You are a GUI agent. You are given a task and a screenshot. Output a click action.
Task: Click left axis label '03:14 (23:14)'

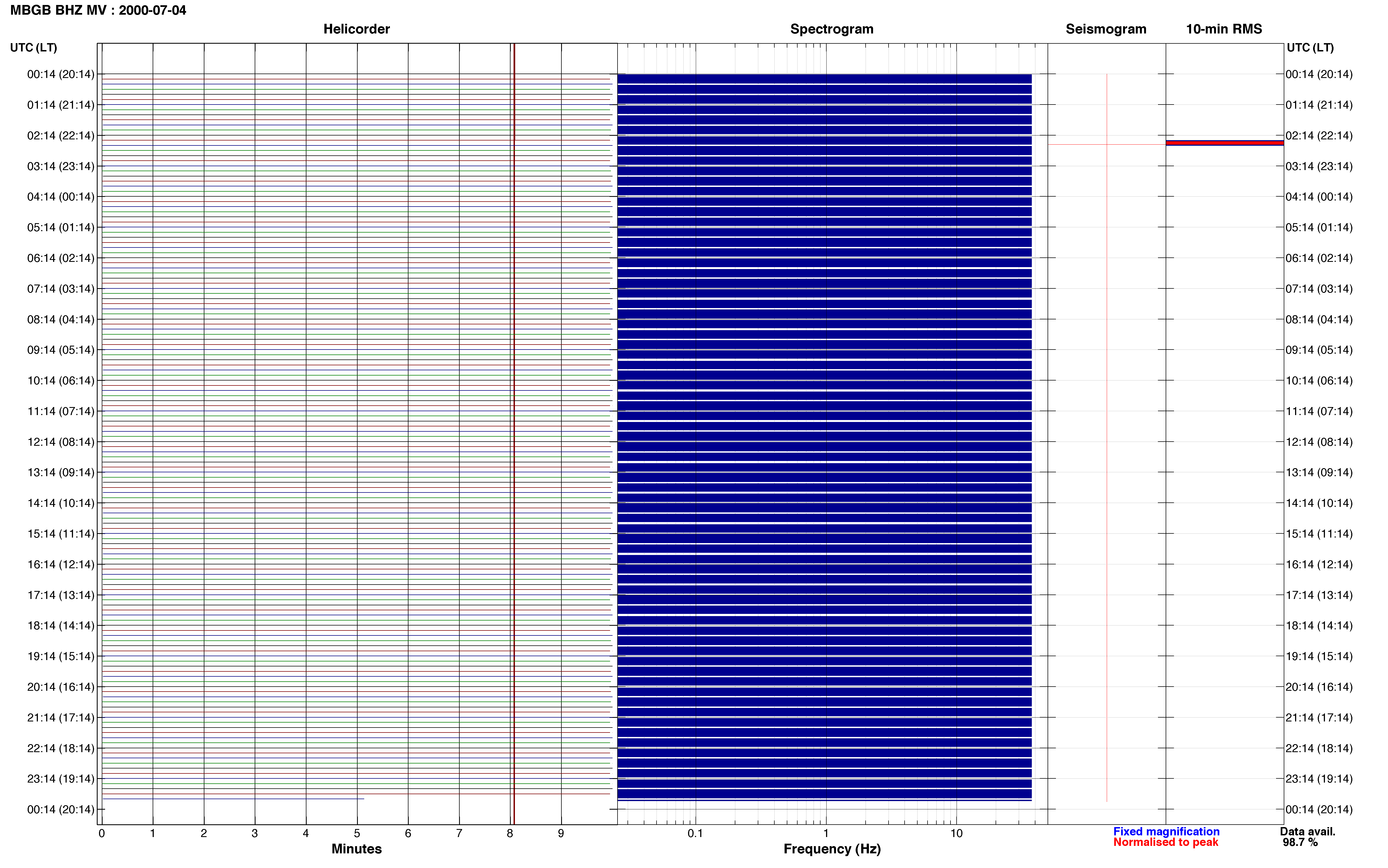(61, 166)
